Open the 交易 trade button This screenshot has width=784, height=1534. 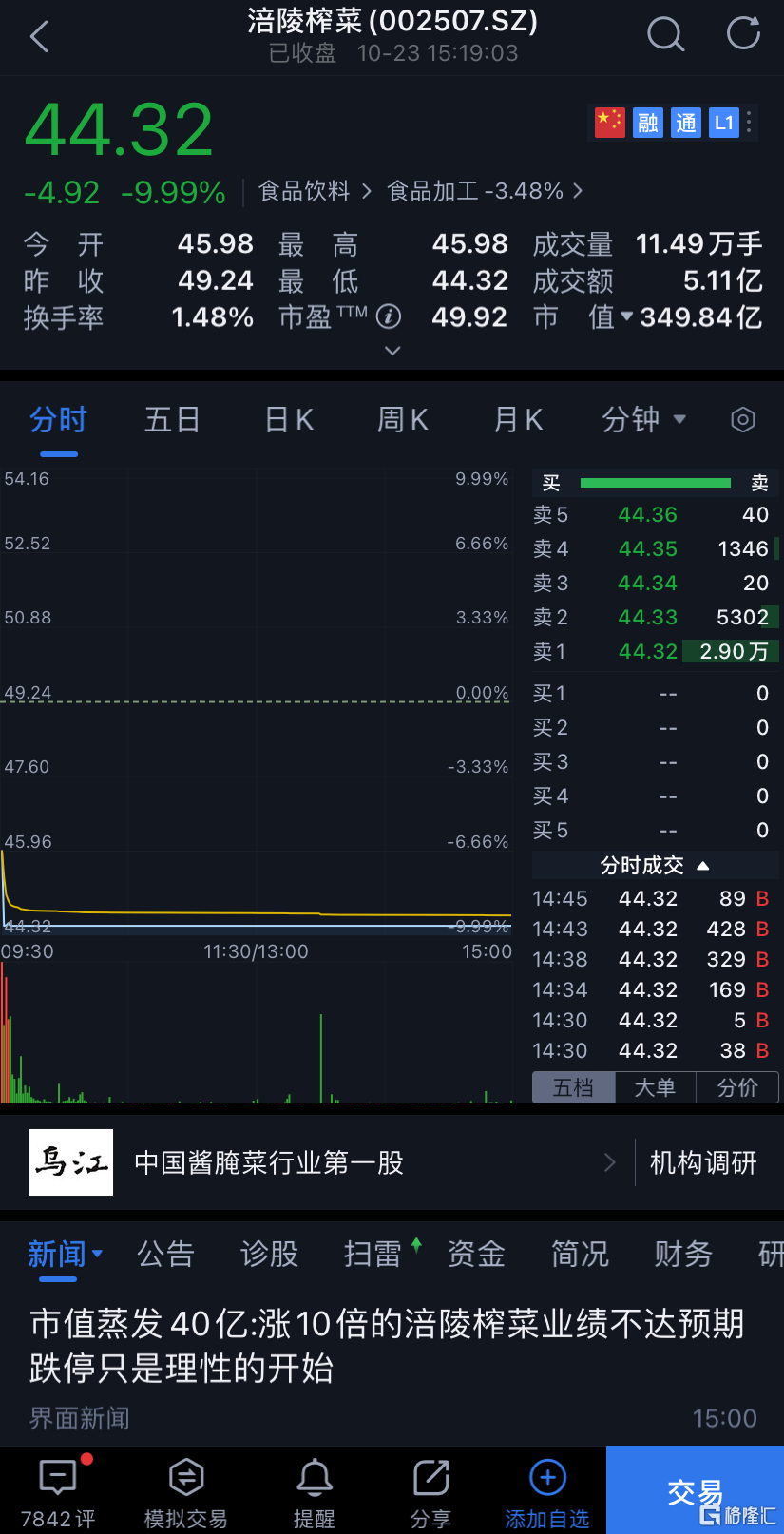[695, 1490]
